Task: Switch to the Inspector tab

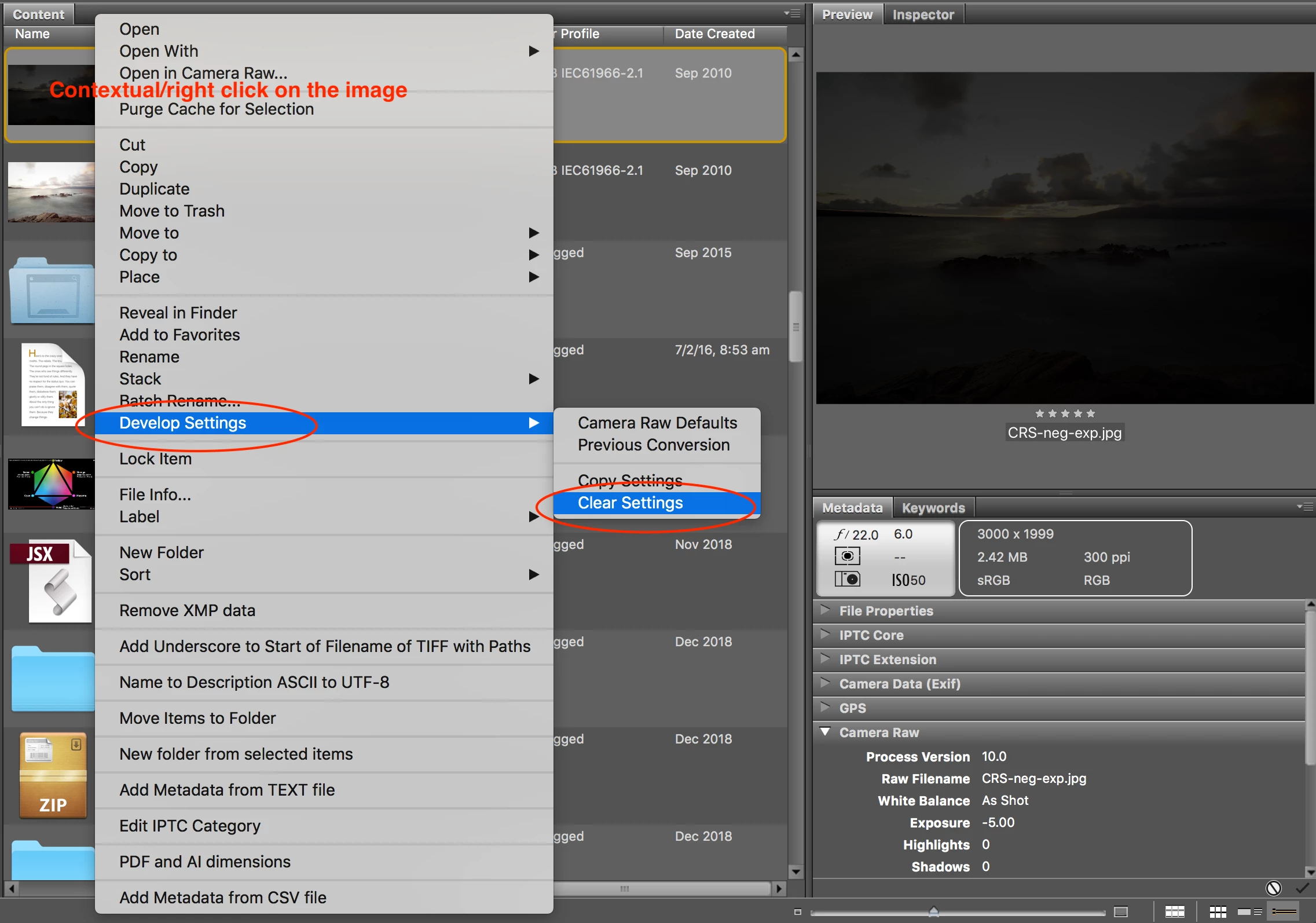Action: (923, 14)
